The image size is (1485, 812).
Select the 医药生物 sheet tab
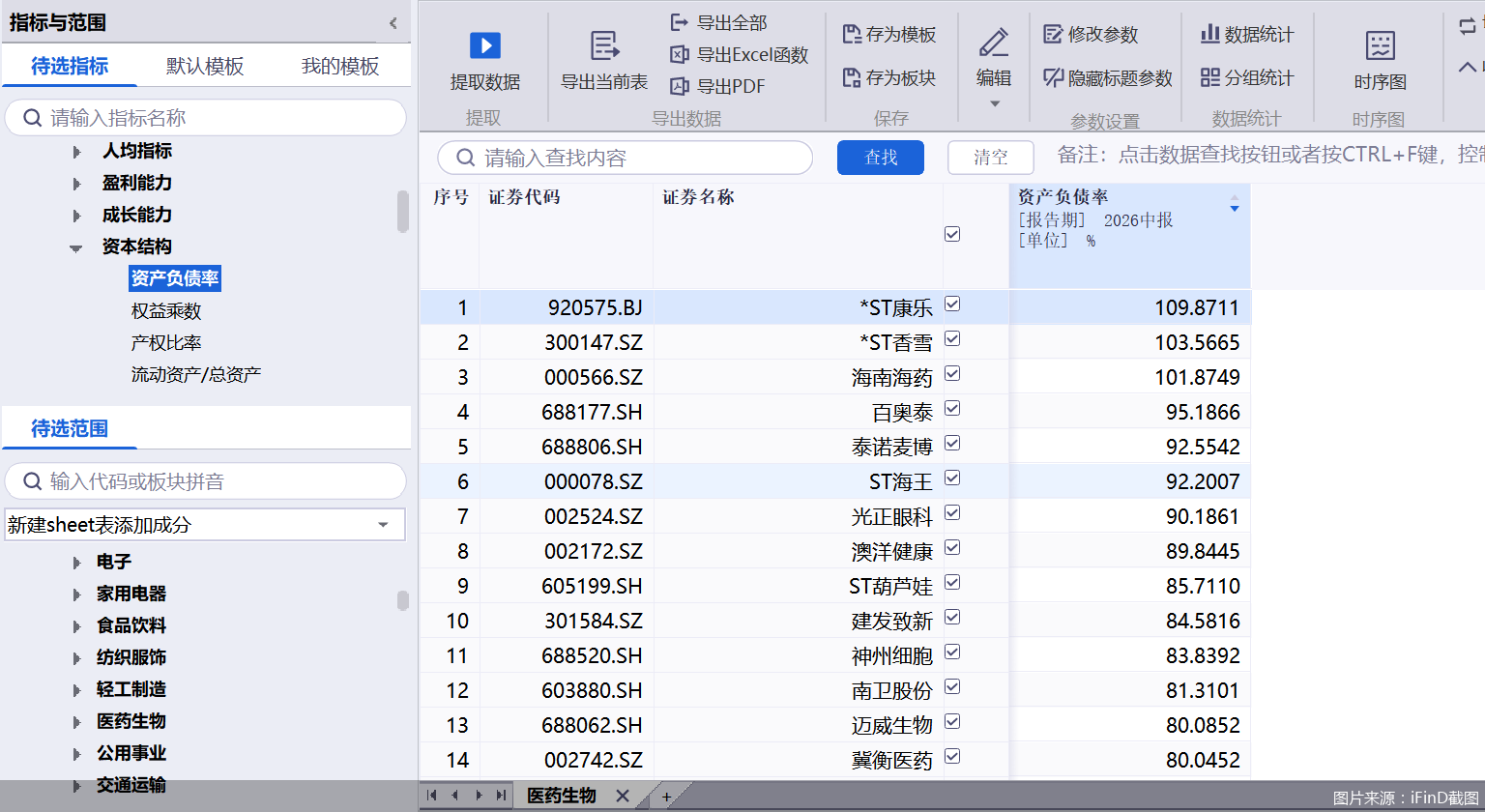[561, 796]
